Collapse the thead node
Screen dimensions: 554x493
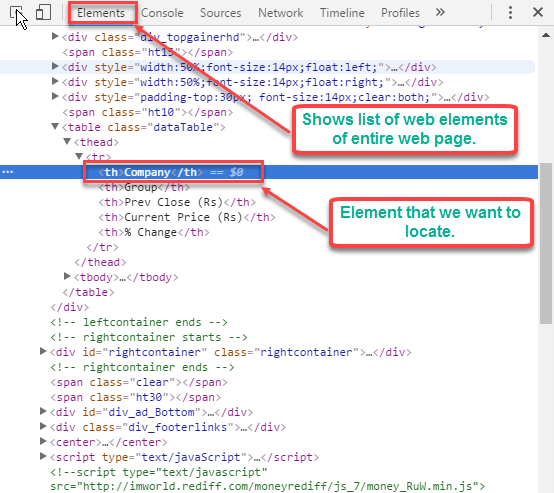pyautogui.click(x=67, y=141)
